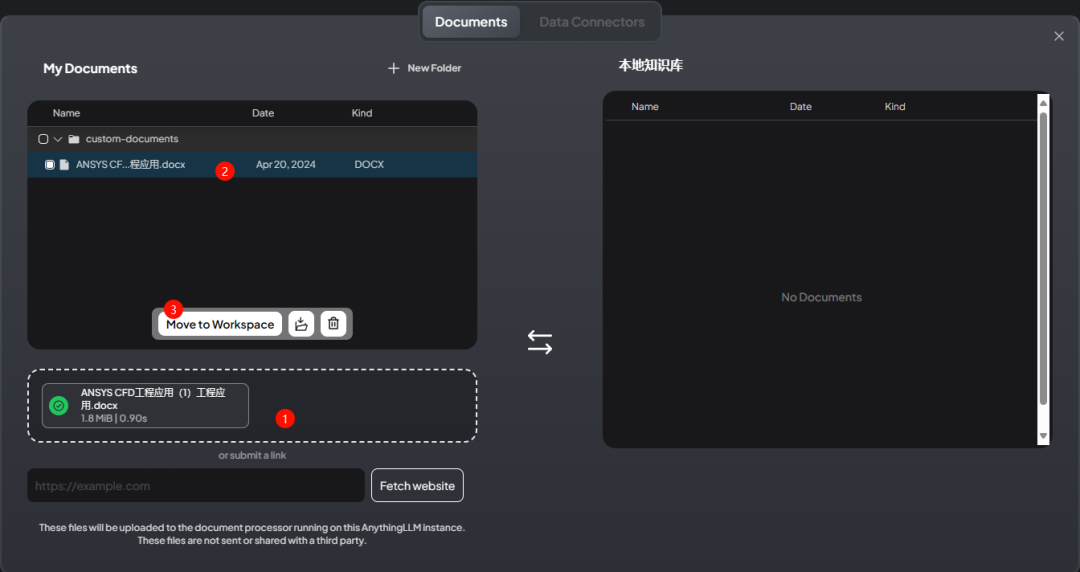Click the green checkmark upload status icon
The image size is (1080, 572).
point(59,406)
